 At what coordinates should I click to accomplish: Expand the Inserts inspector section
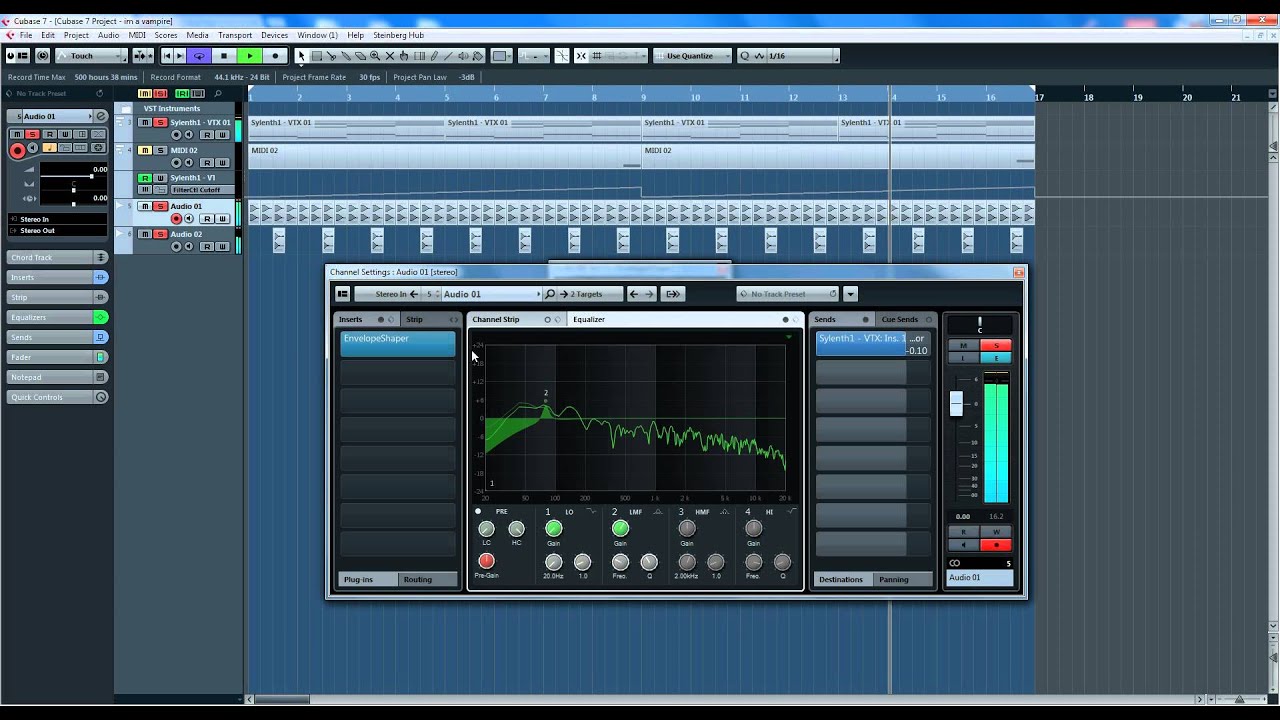point(58,277)
